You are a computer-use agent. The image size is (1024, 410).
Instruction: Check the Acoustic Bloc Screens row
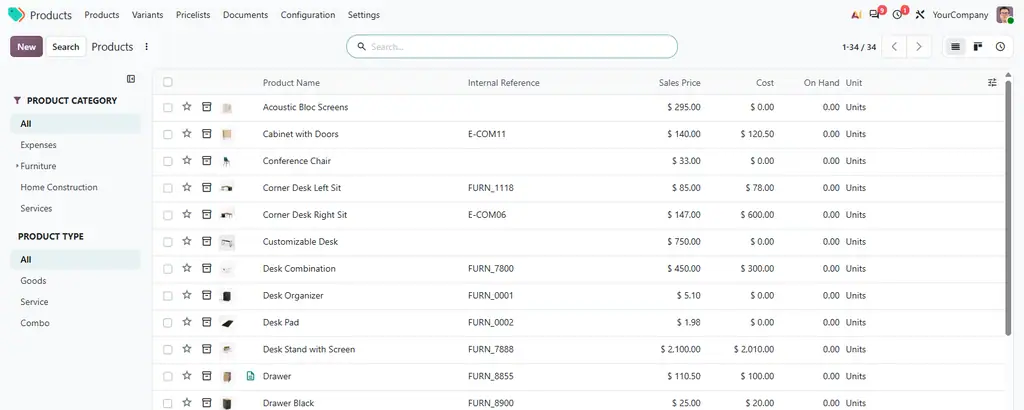click(x=168, y=107)
